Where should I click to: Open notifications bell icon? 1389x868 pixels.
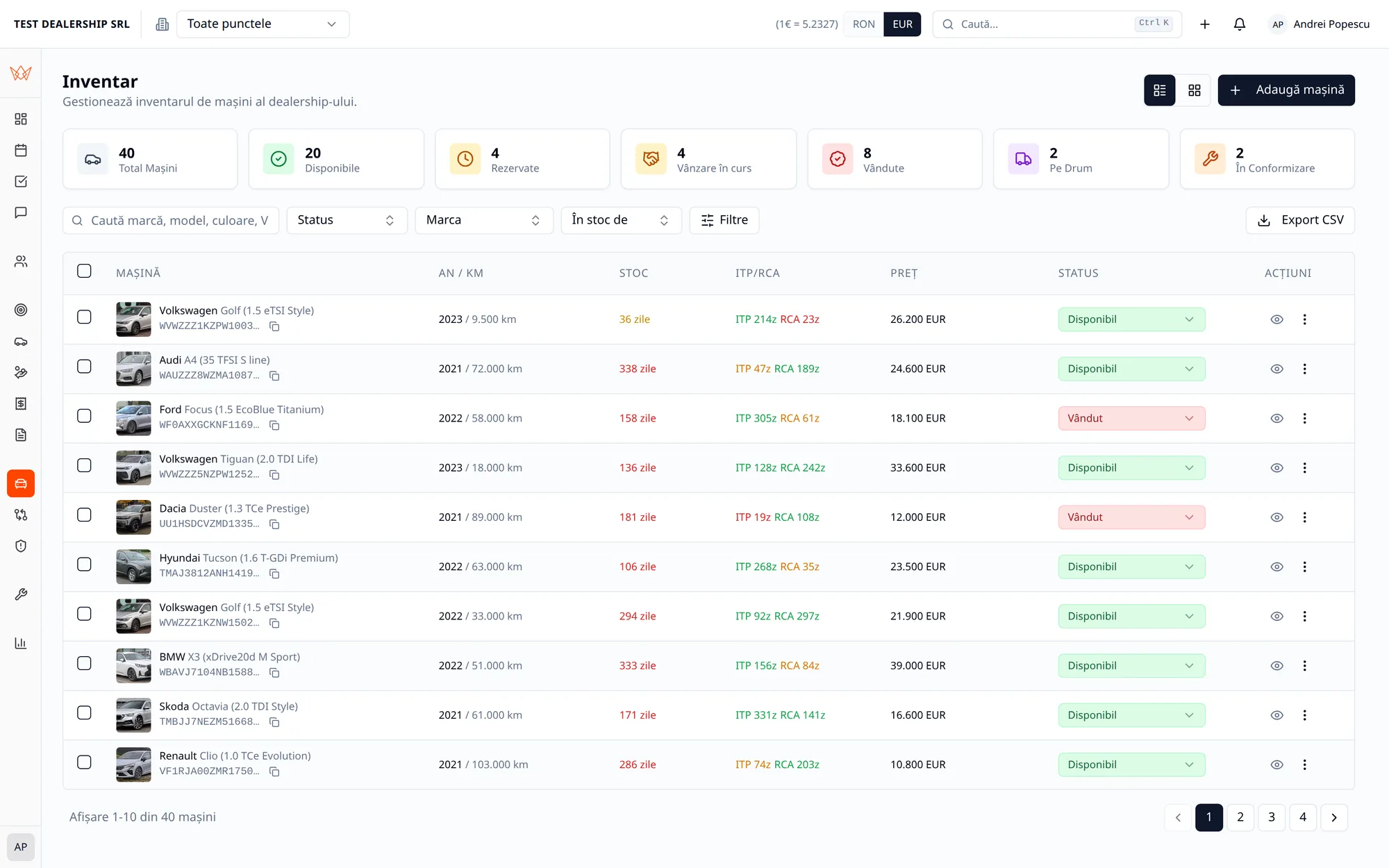click(1240, 24)
